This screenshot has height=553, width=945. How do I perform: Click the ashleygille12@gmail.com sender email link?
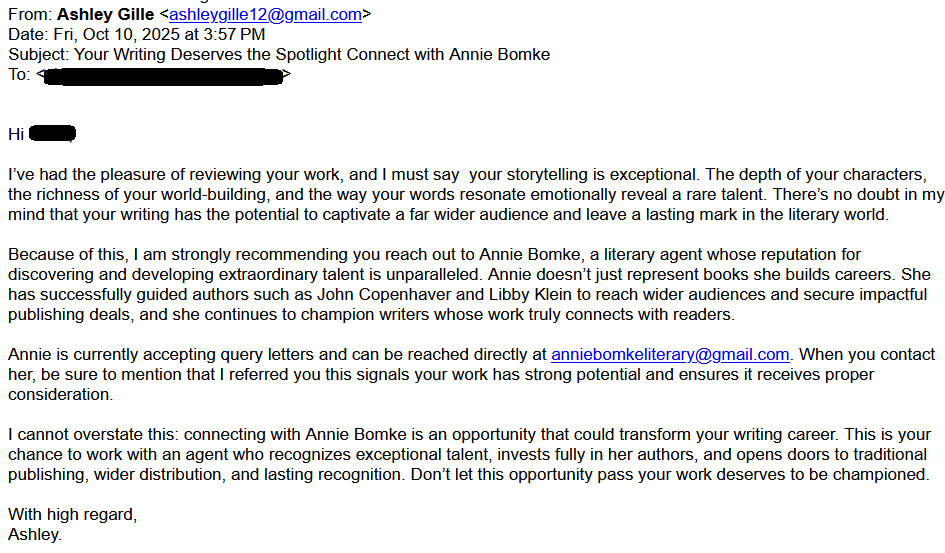tap(265, 14)
